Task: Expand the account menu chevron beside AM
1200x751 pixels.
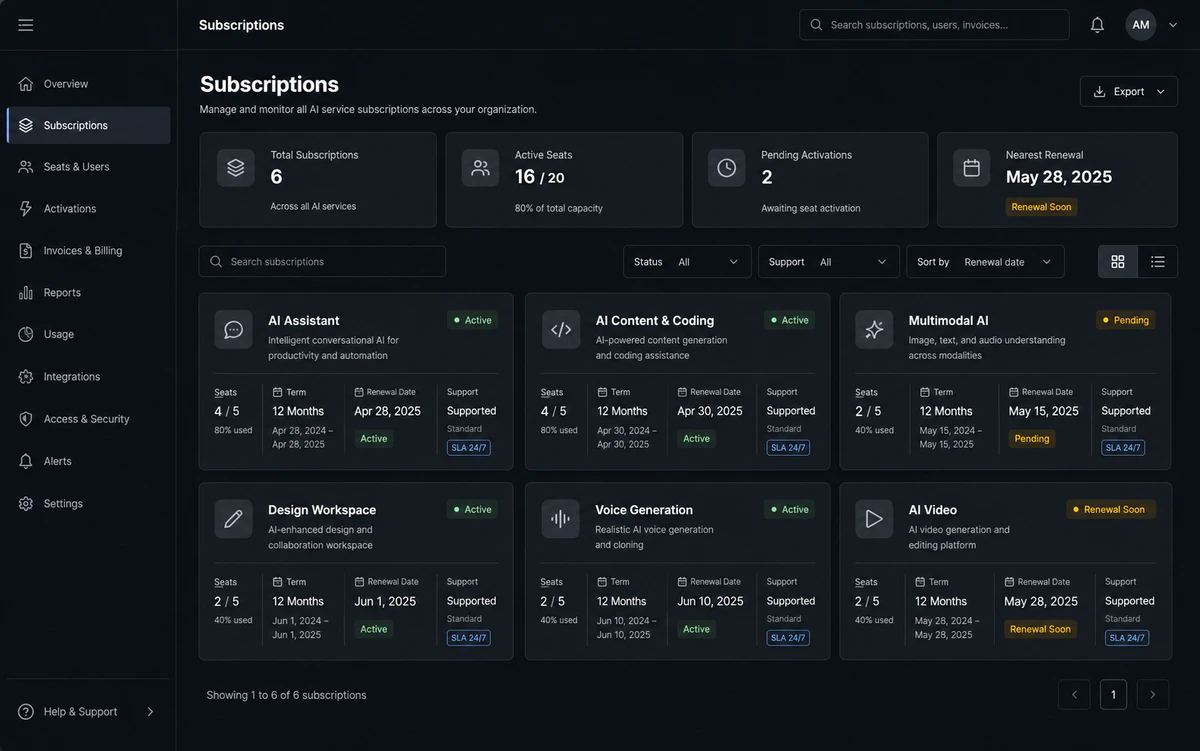Action: 1173,25
